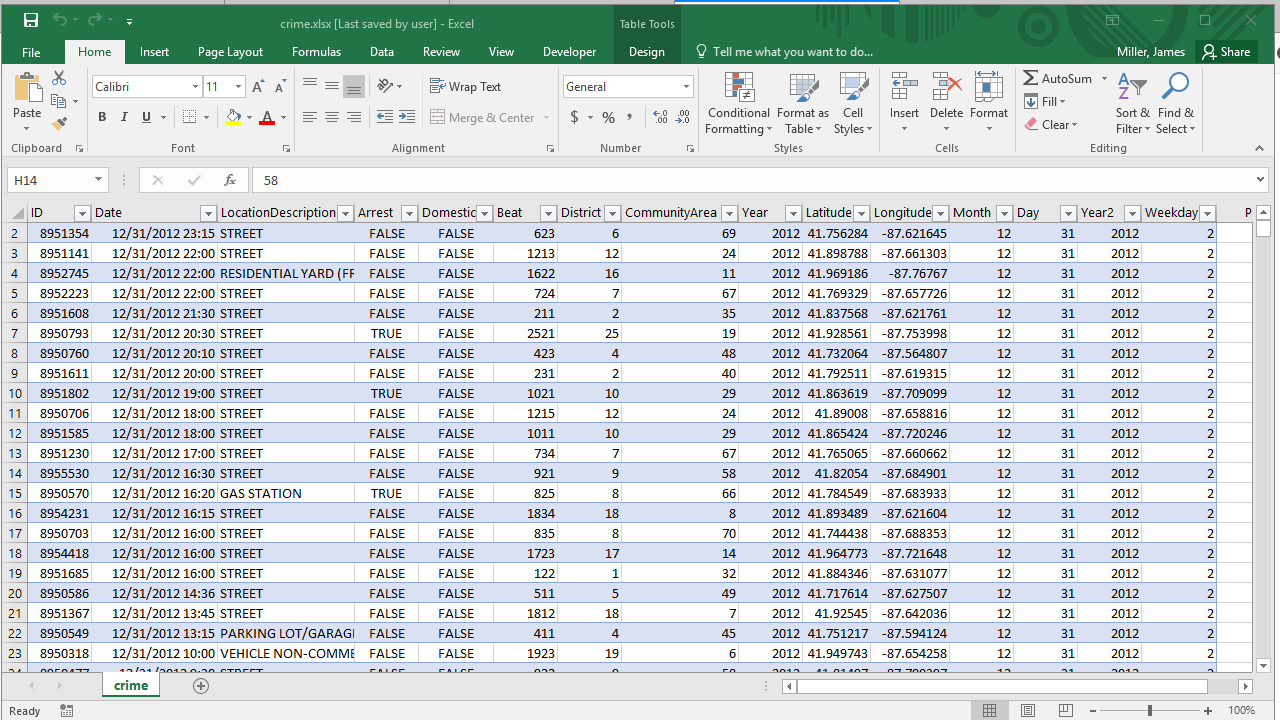Open the font name Calibri dropdown

coord(195,87)
